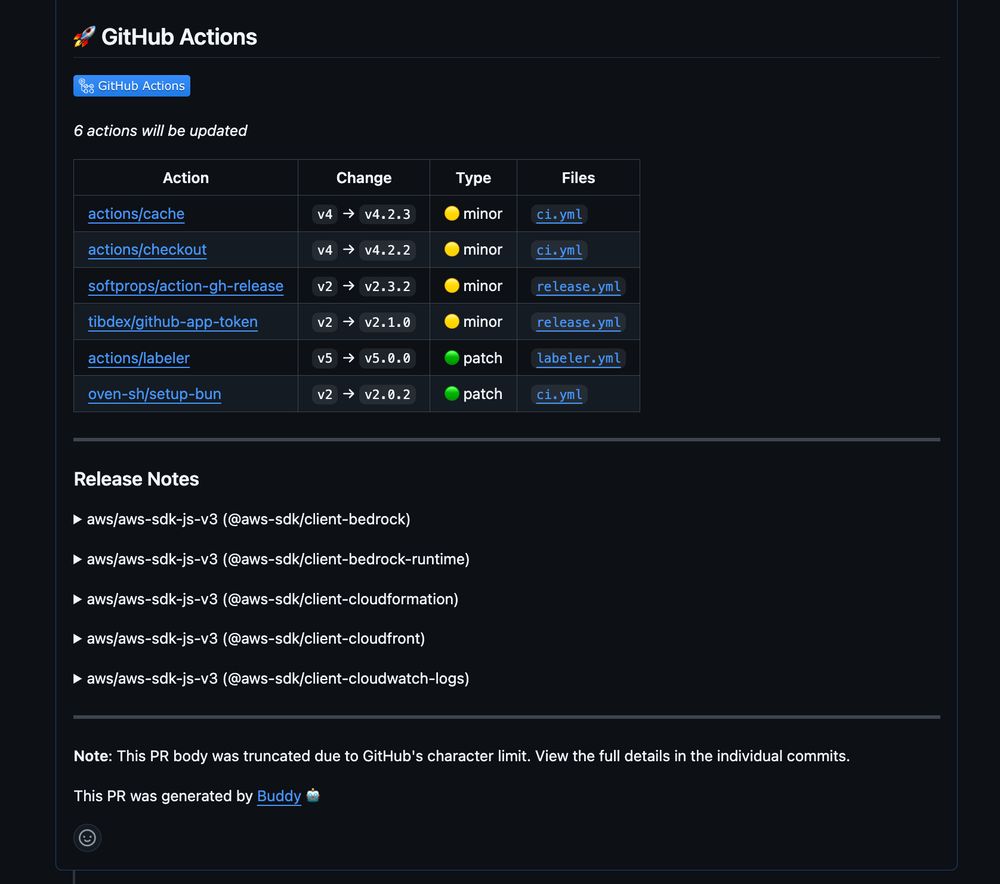Expand the client-cloudfront release notes

tap(249, 638)
